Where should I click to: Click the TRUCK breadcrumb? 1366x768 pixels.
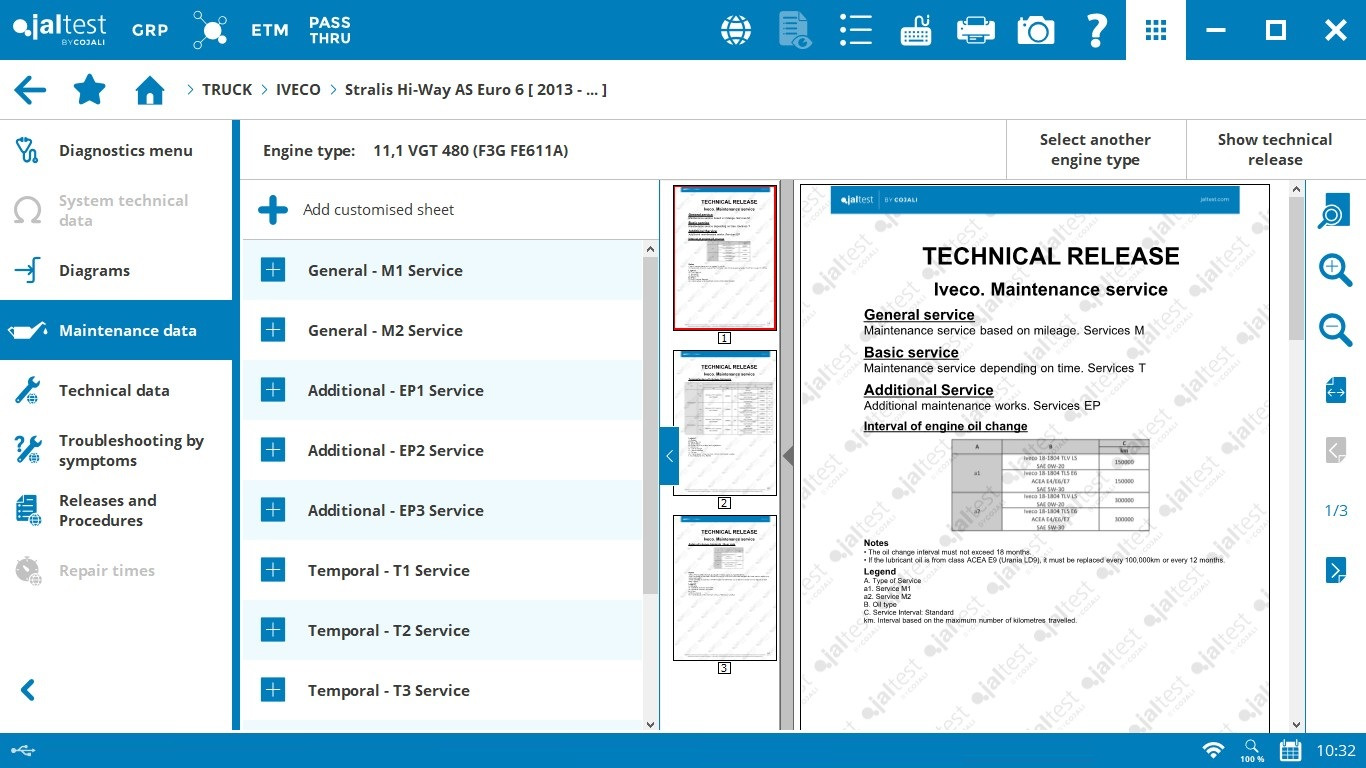pos(227,90)
